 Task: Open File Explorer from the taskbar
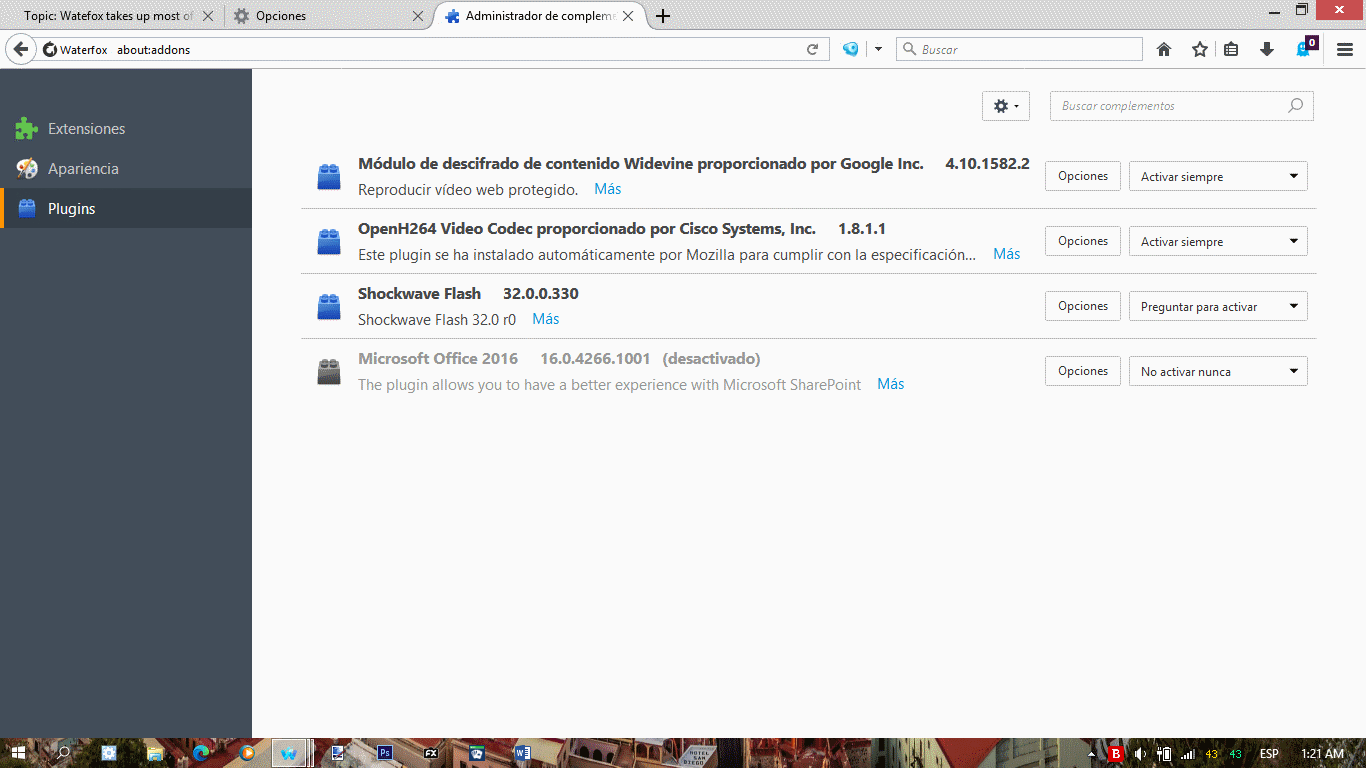[155, 753]
